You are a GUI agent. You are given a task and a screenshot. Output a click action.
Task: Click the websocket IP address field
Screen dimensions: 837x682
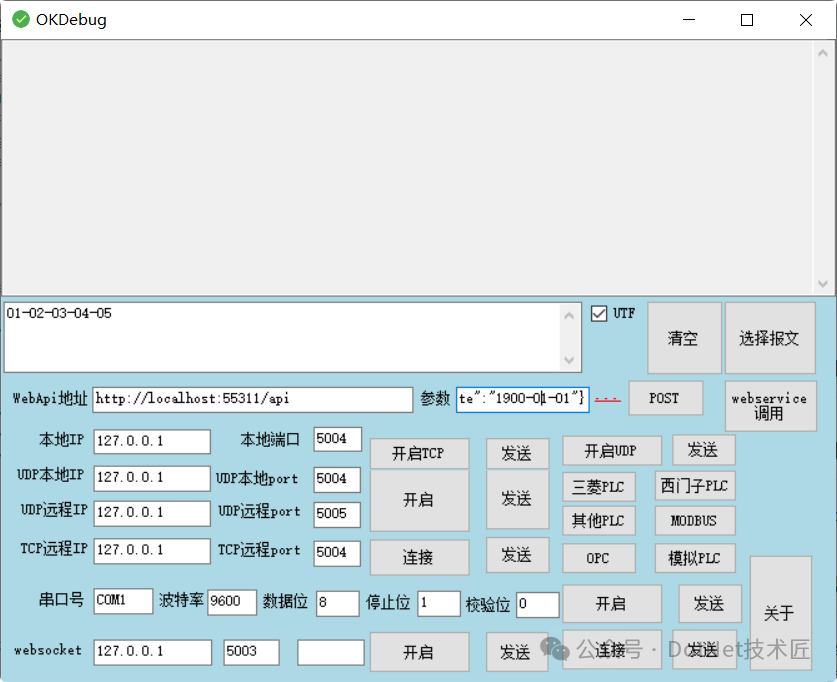click(153, 652)
